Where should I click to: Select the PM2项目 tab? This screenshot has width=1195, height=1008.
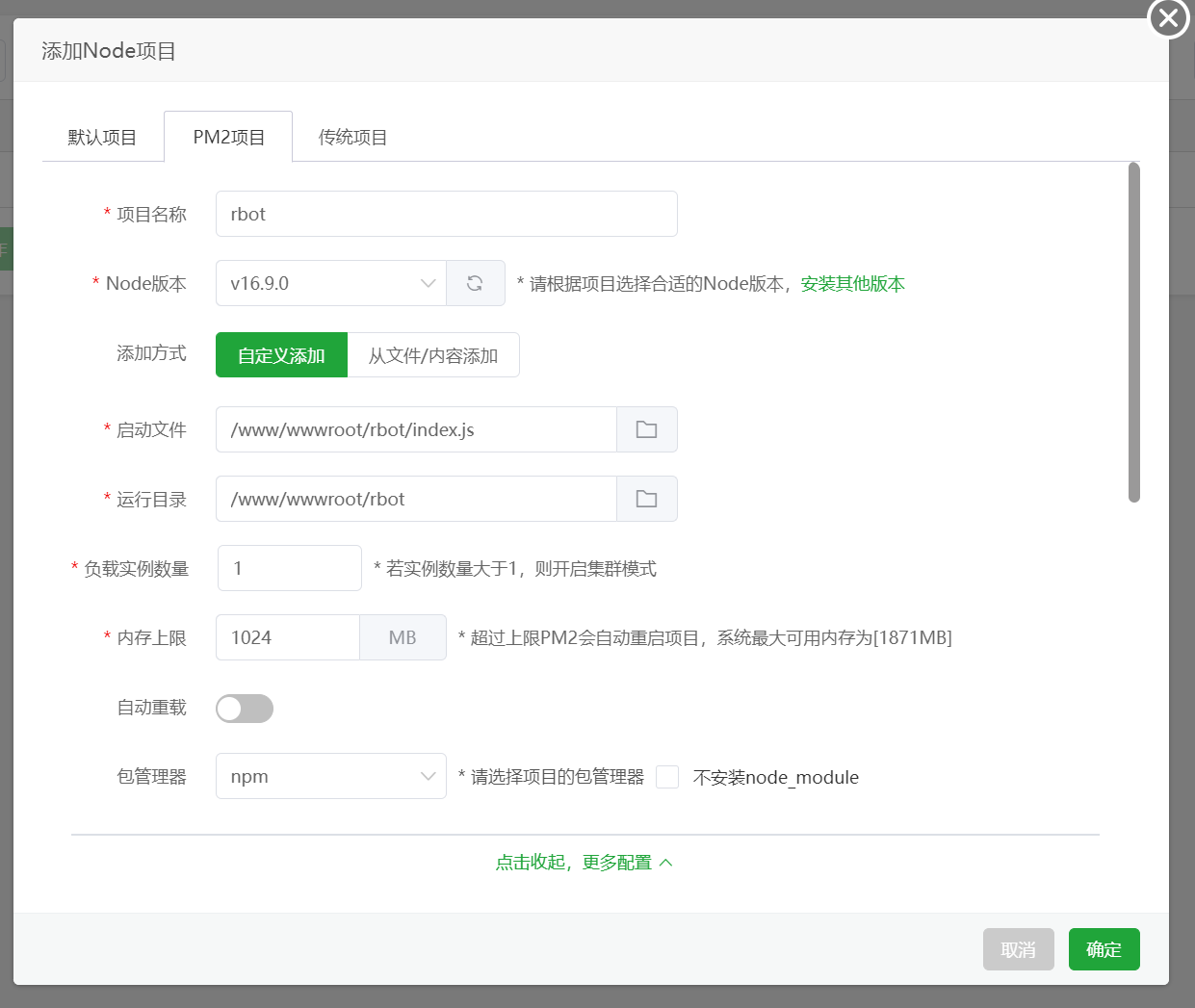tap(228, 136)
